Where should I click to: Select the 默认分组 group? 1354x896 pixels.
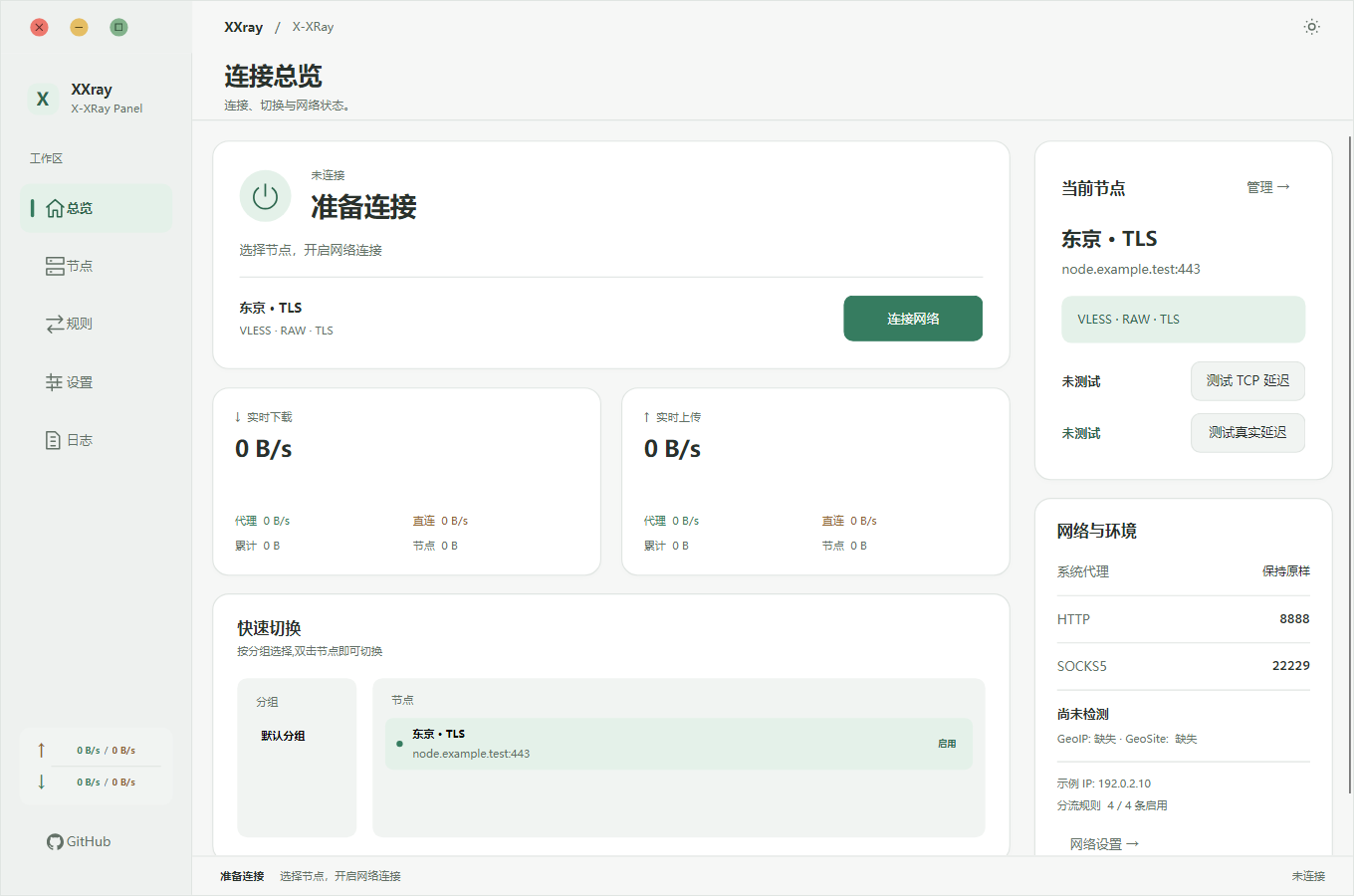point(283,736)
